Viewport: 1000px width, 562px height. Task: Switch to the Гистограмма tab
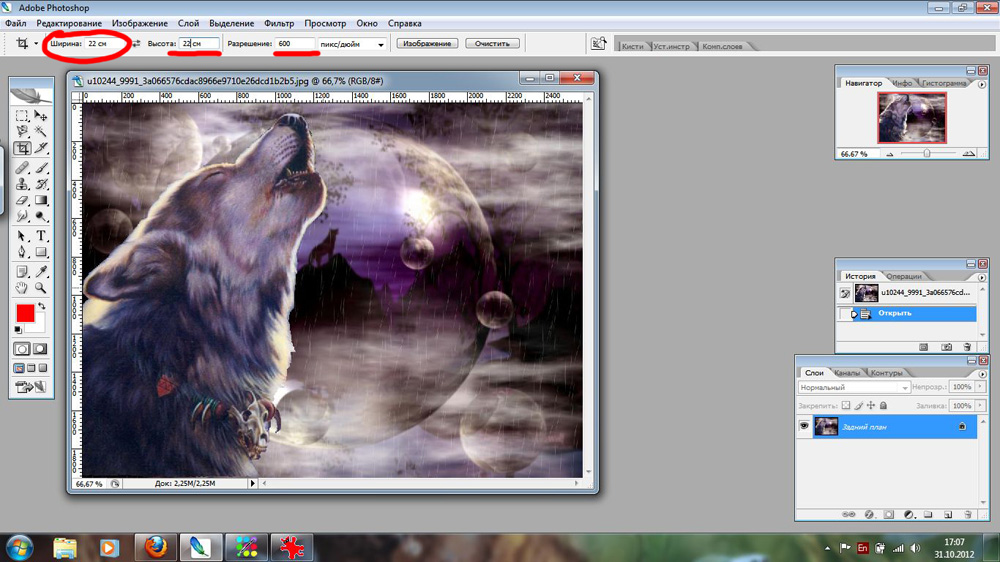944,83
